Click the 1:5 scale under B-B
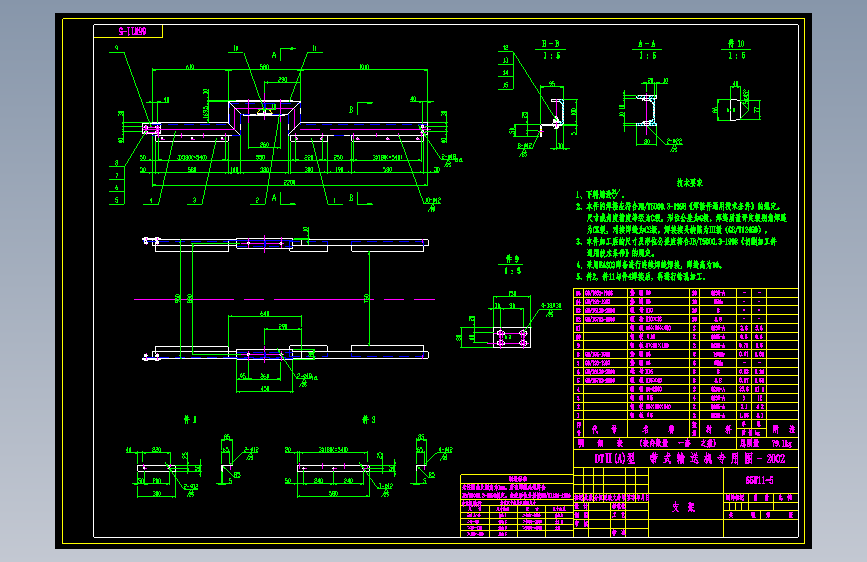This screenshot has height=562, width=867. (551, 56)
